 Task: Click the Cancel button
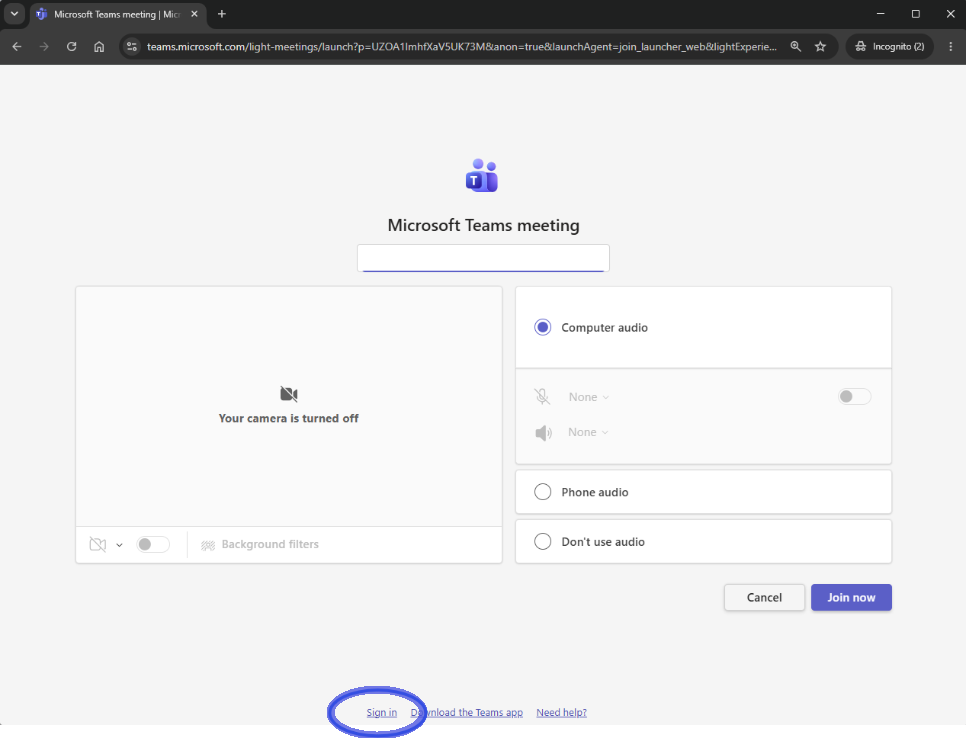tap(765, 598)
